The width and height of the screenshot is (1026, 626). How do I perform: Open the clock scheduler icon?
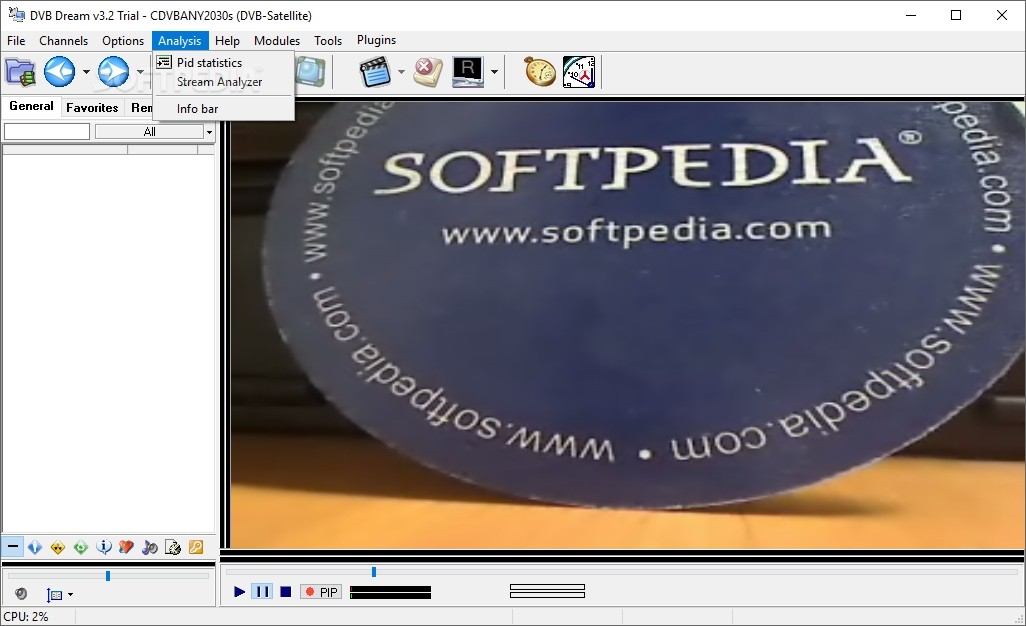(579, 72)
